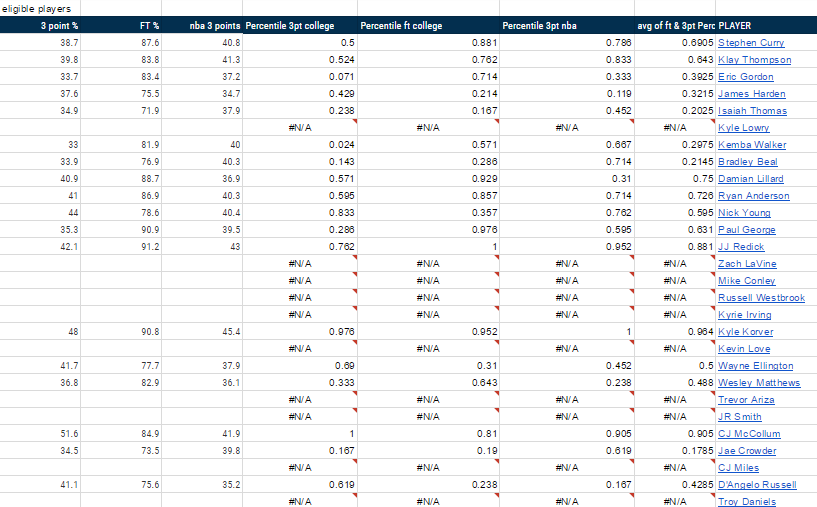Select Bradley Beal's 40.3 nba 3 points cell

[202, 162]
